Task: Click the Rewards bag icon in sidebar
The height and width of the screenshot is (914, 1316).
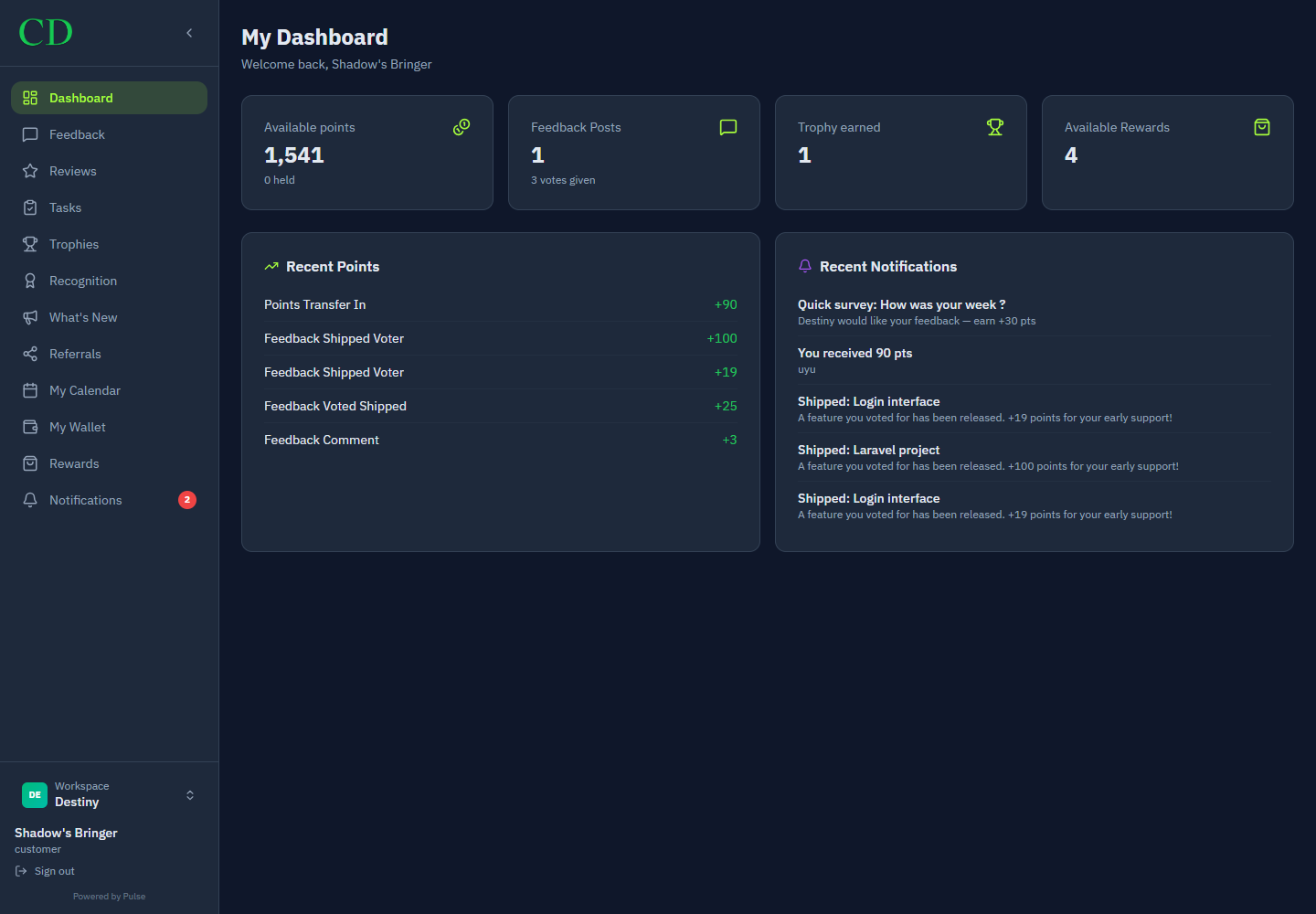Action: [30, 463]
